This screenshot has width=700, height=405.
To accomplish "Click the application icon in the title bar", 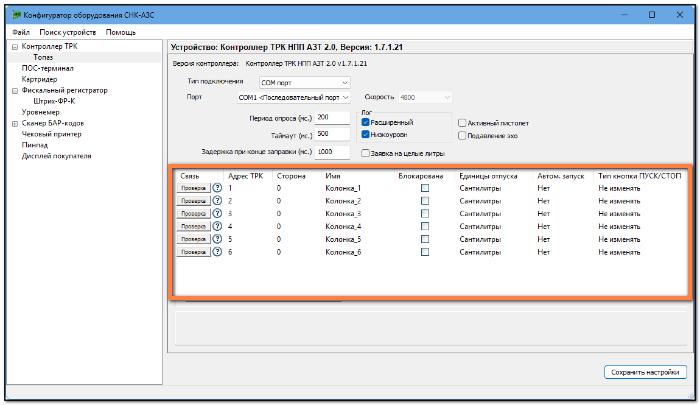I will pos(17,15).
